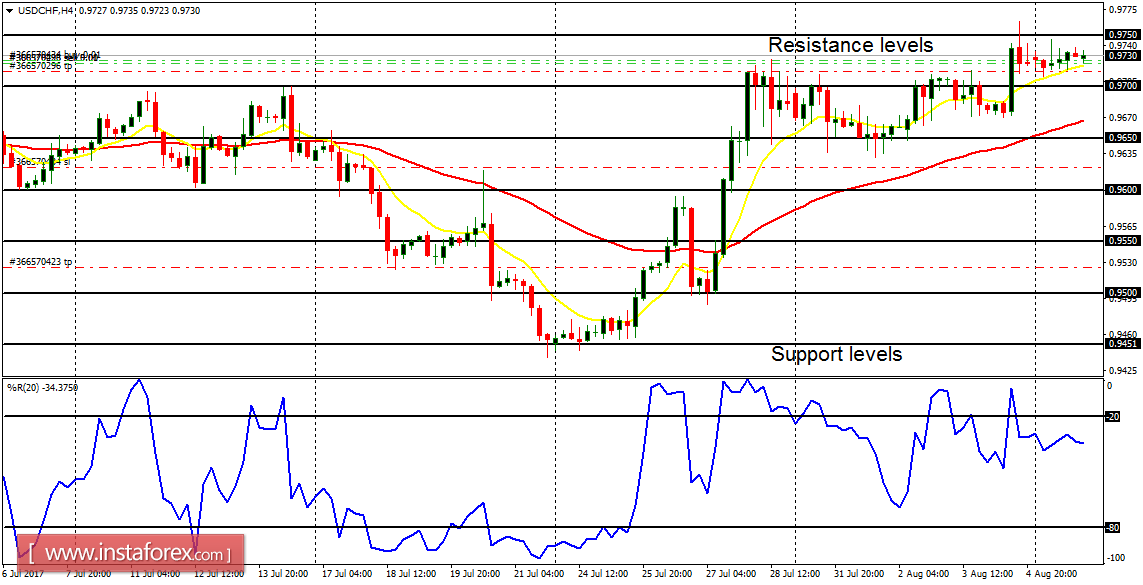Click the 0.9500 price level tag
The image size is (1143, 585).
1121,293
